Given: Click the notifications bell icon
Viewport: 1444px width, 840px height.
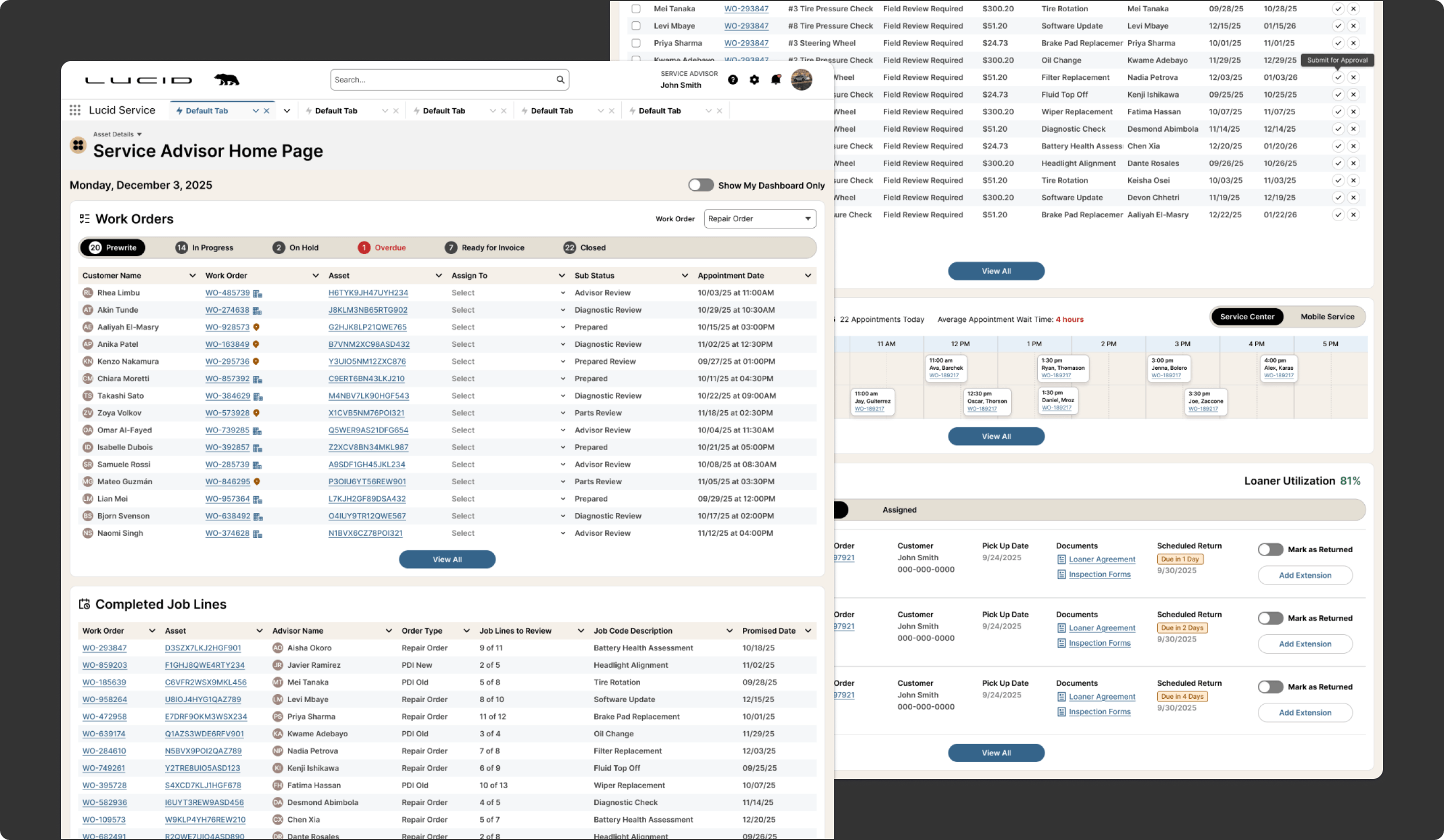Looking at the screenshot, I should pyautogui.click(x=775, y=80).
